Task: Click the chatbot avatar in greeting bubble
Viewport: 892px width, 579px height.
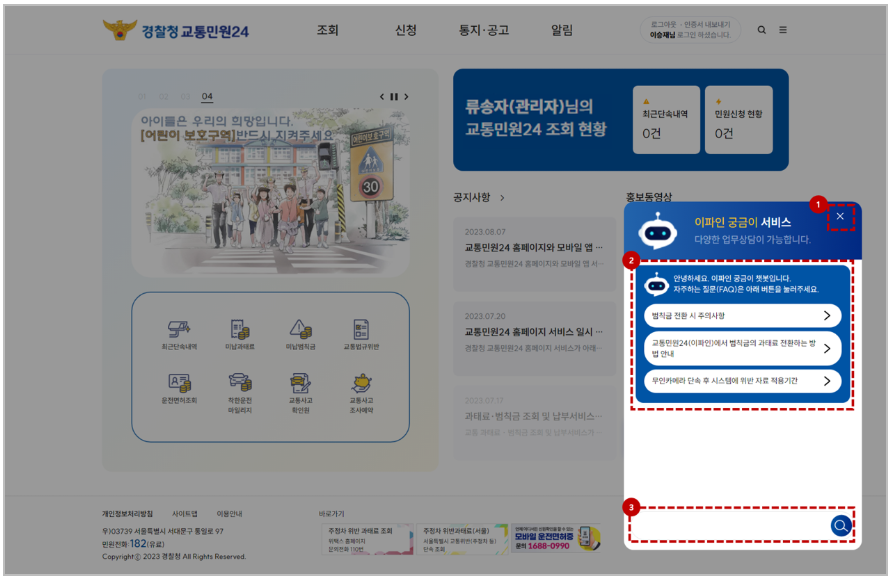Action: (656, 284)
